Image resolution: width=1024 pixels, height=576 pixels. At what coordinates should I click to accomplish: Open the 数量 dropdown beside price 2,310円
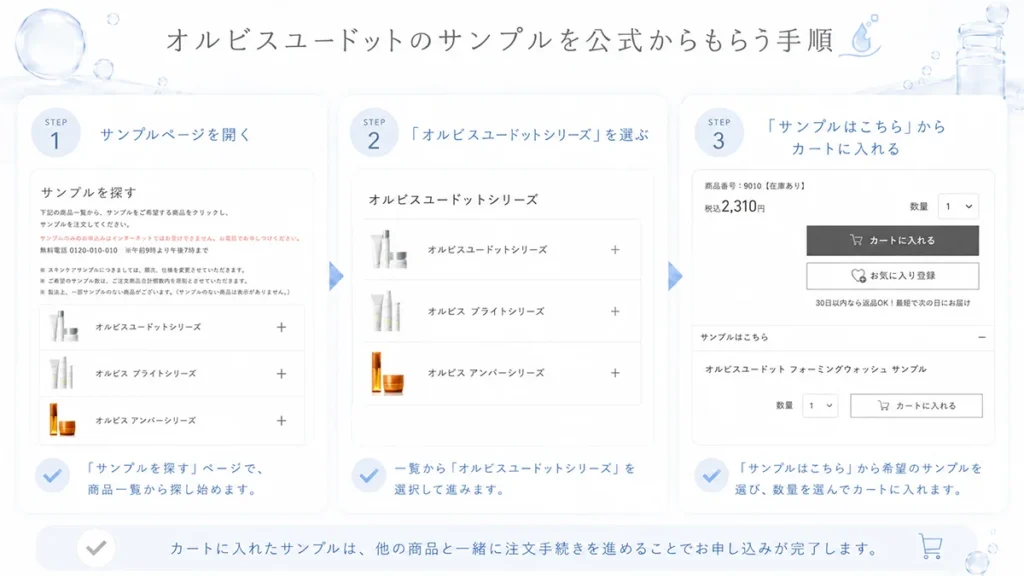pyautogui.click(x=958, y=206)
